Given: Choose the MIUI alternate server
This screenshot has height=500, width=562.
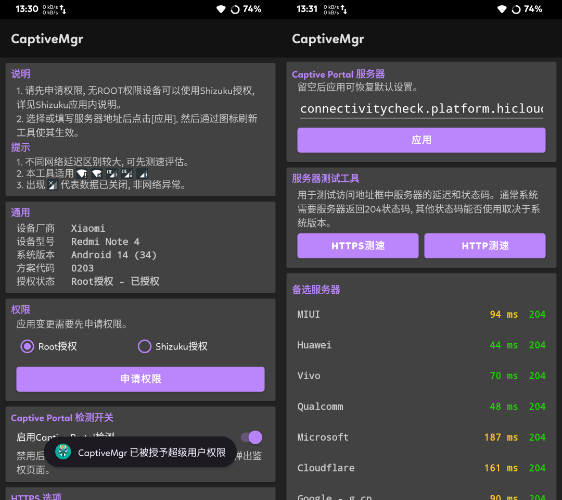Looking at the screenshot, I should tap(422, 315).
